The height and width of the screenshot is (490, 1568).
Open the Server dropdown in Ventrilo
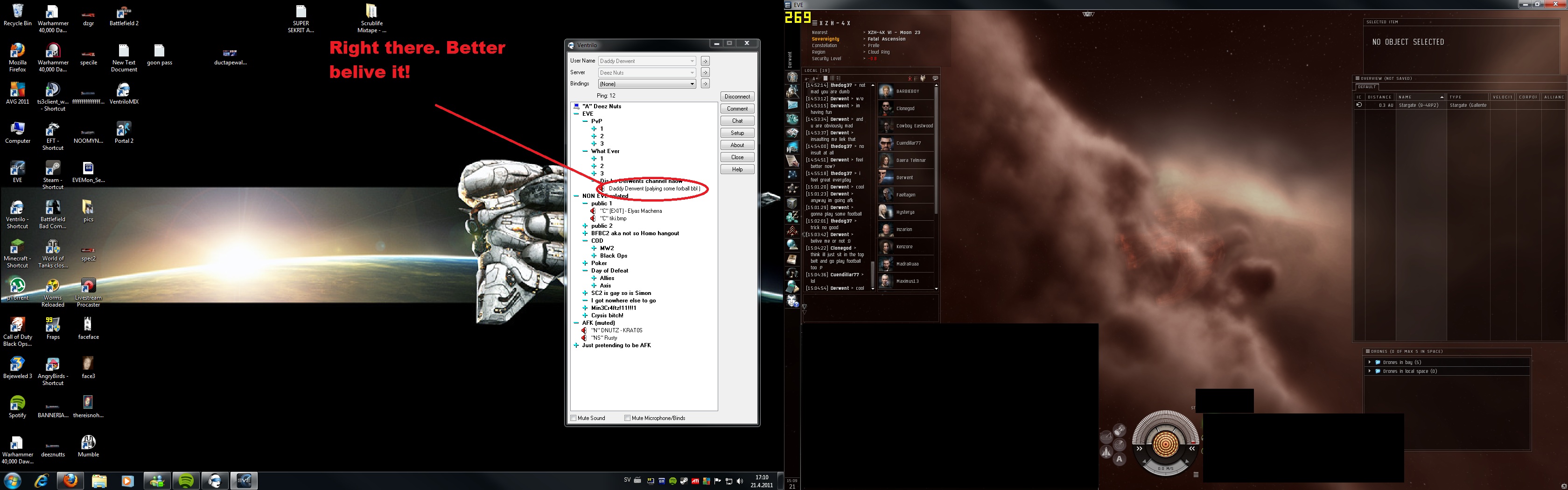click(692, 72)
